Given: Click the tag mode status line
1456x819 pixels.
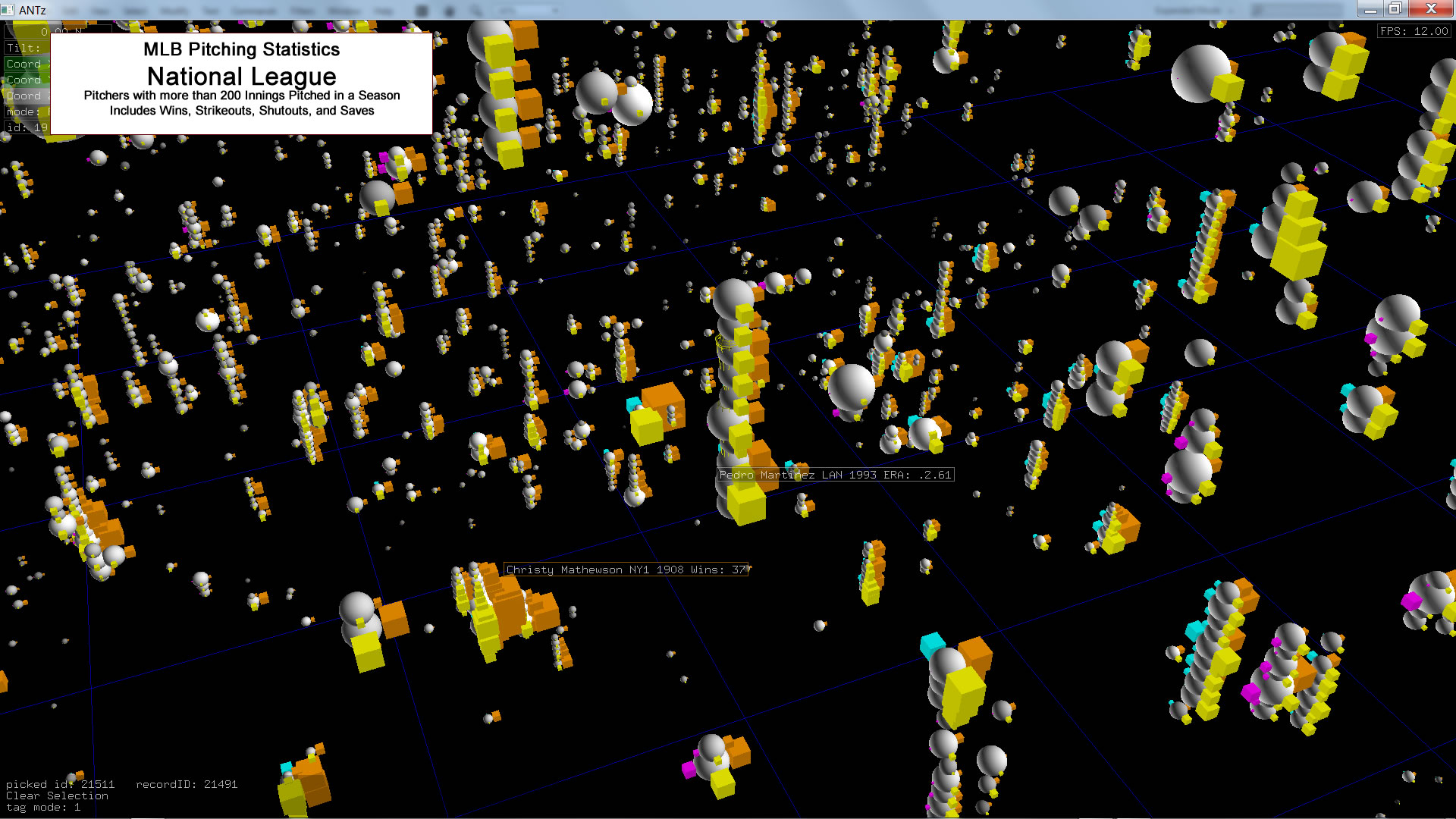Looking at the screenshot, I should [43, 807].
